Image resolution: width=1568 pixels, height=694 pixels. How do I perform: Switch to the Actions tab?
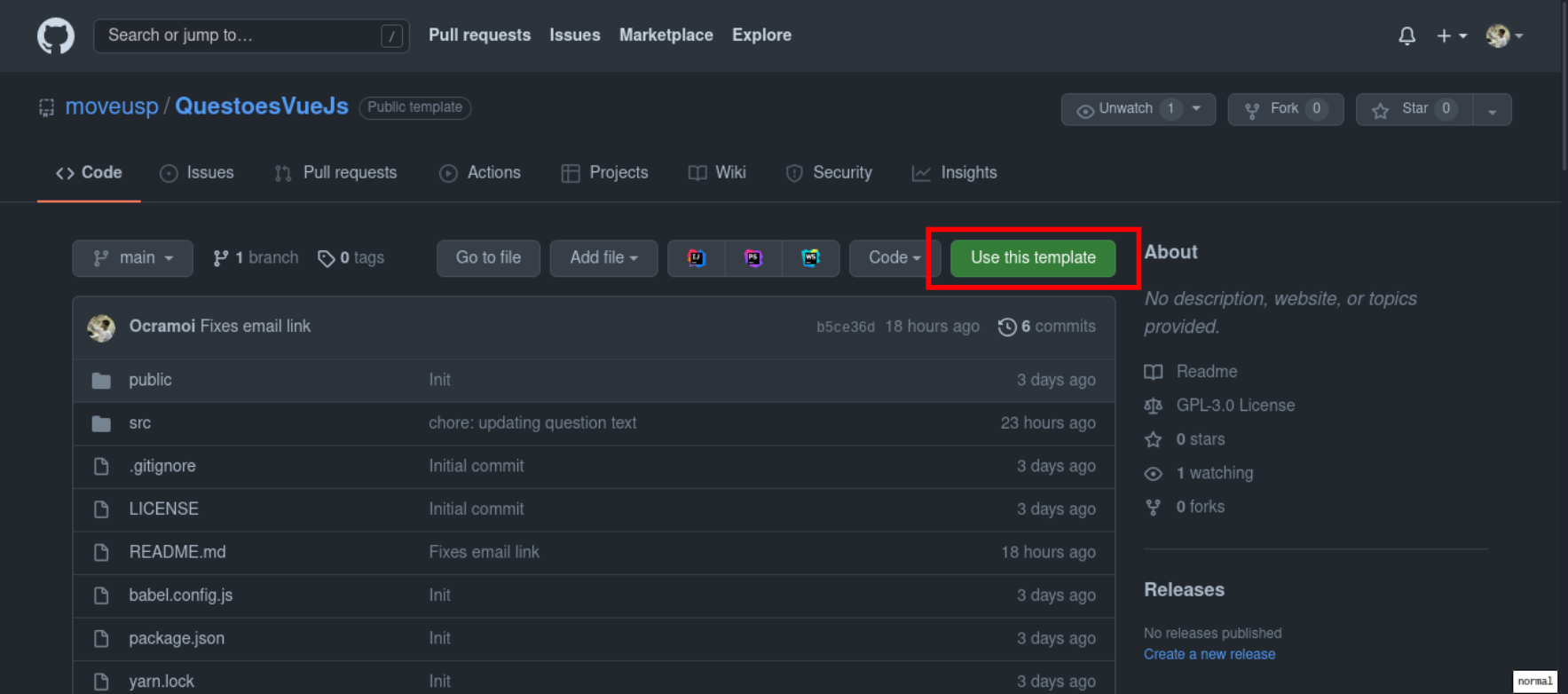(480, 173)
